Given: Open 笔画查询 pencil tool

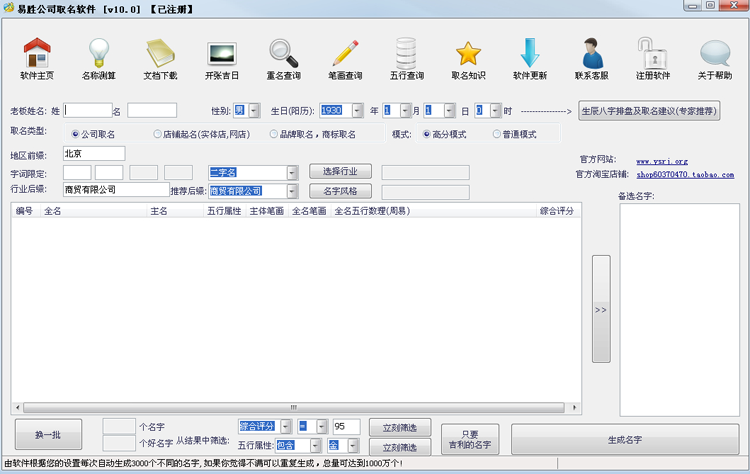Looking at the screenshot, I should click(345, 59).
